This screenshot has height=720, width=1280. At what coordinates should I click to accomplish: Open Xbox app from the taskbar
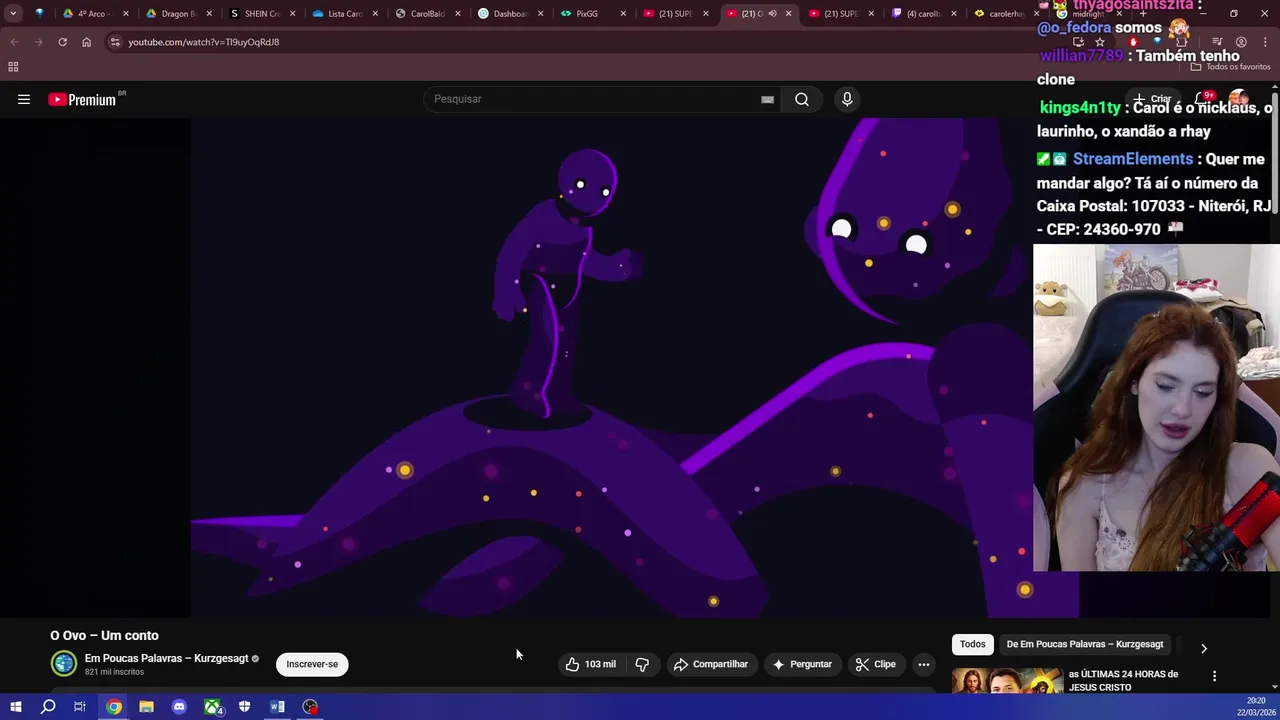[212, 707]
